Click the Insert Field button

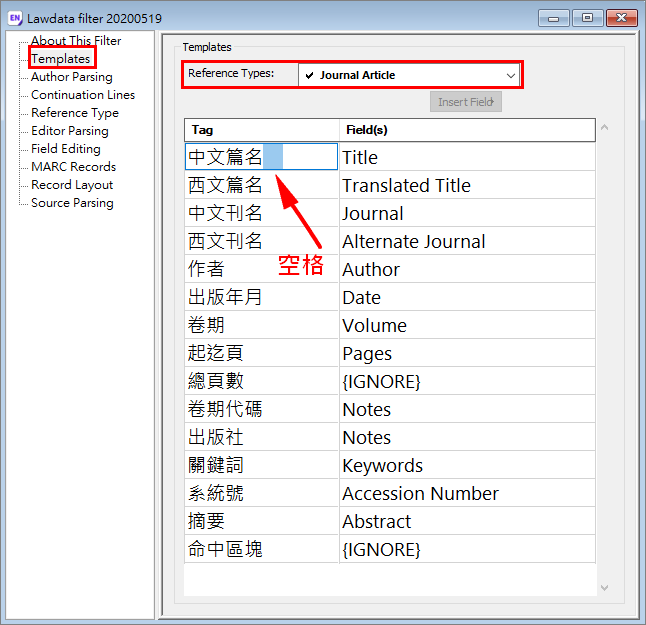[x=466, y=102]
